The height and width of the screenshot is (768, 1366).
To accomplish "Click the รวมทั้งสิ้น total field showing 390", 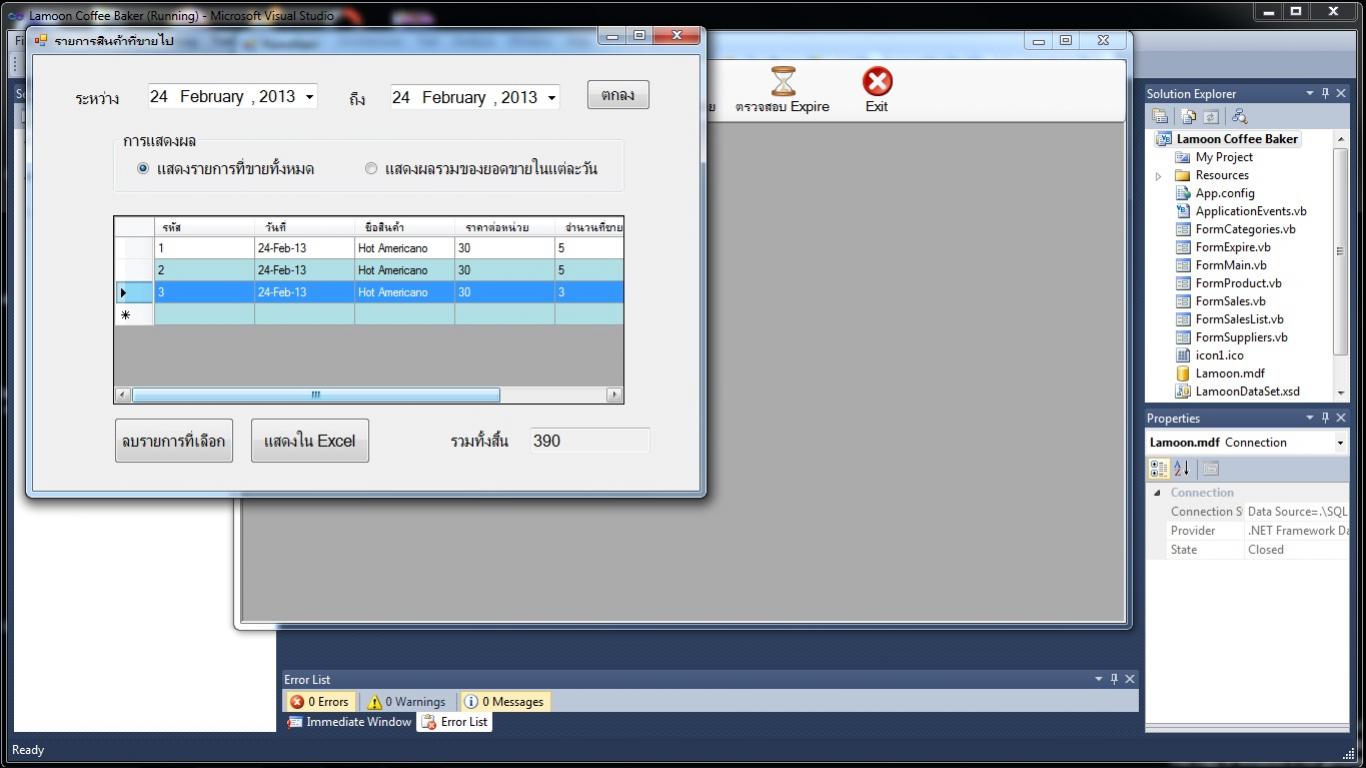I will tap(590, 441).
